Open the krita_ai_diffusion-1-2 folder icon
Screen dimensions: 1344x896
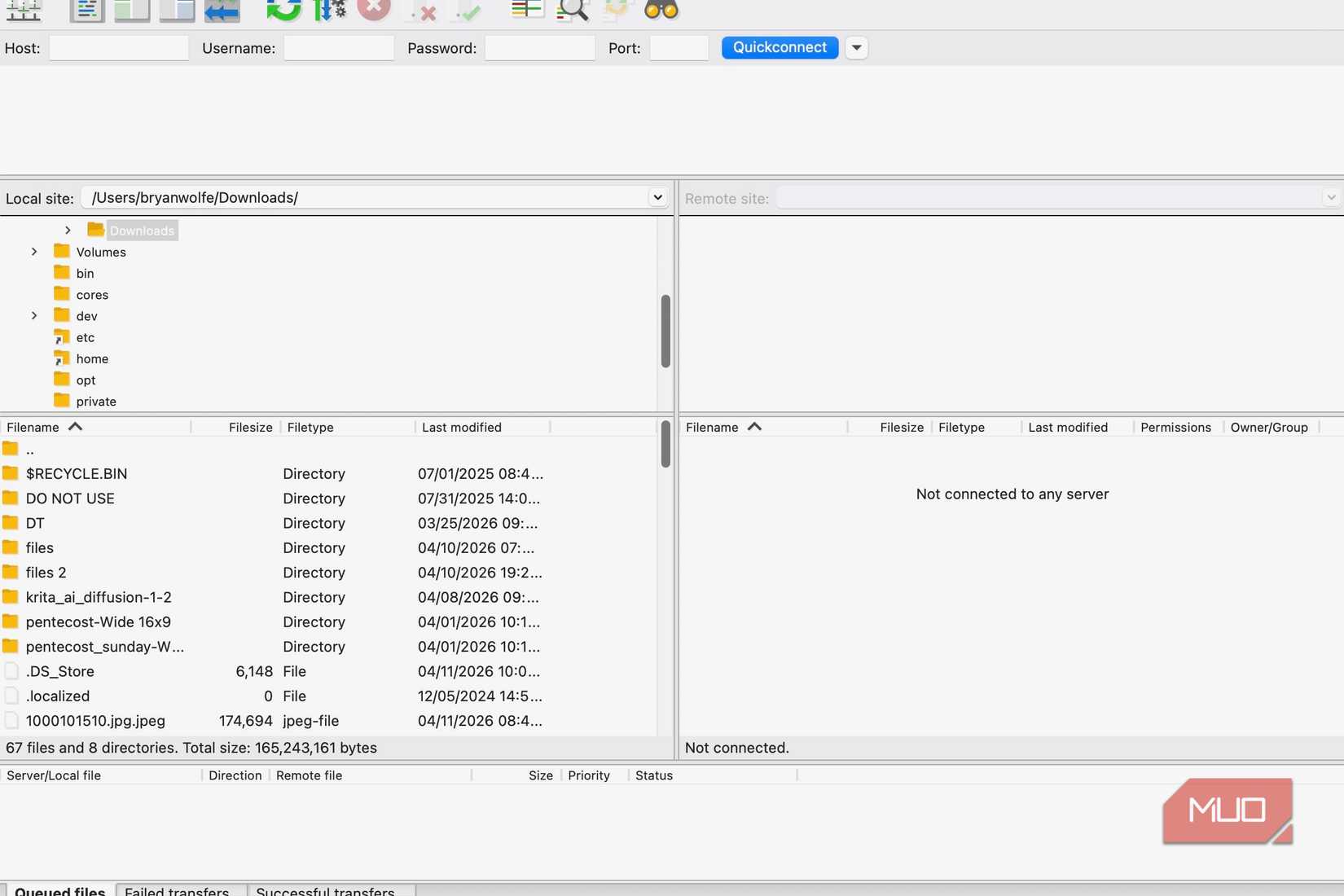coord(11,597)
